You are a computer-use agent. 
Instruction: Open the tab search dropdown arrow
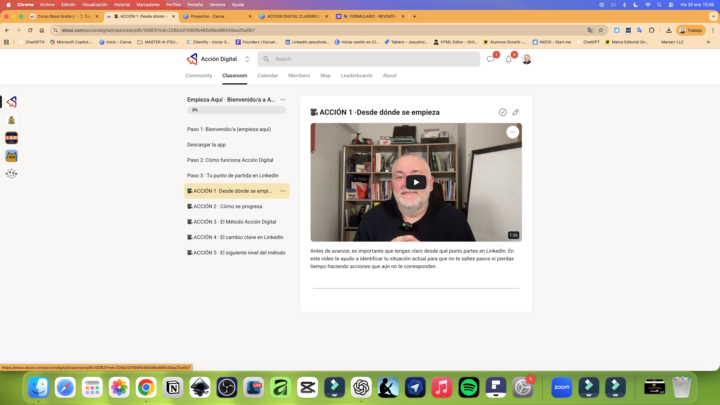click(713, 16)
